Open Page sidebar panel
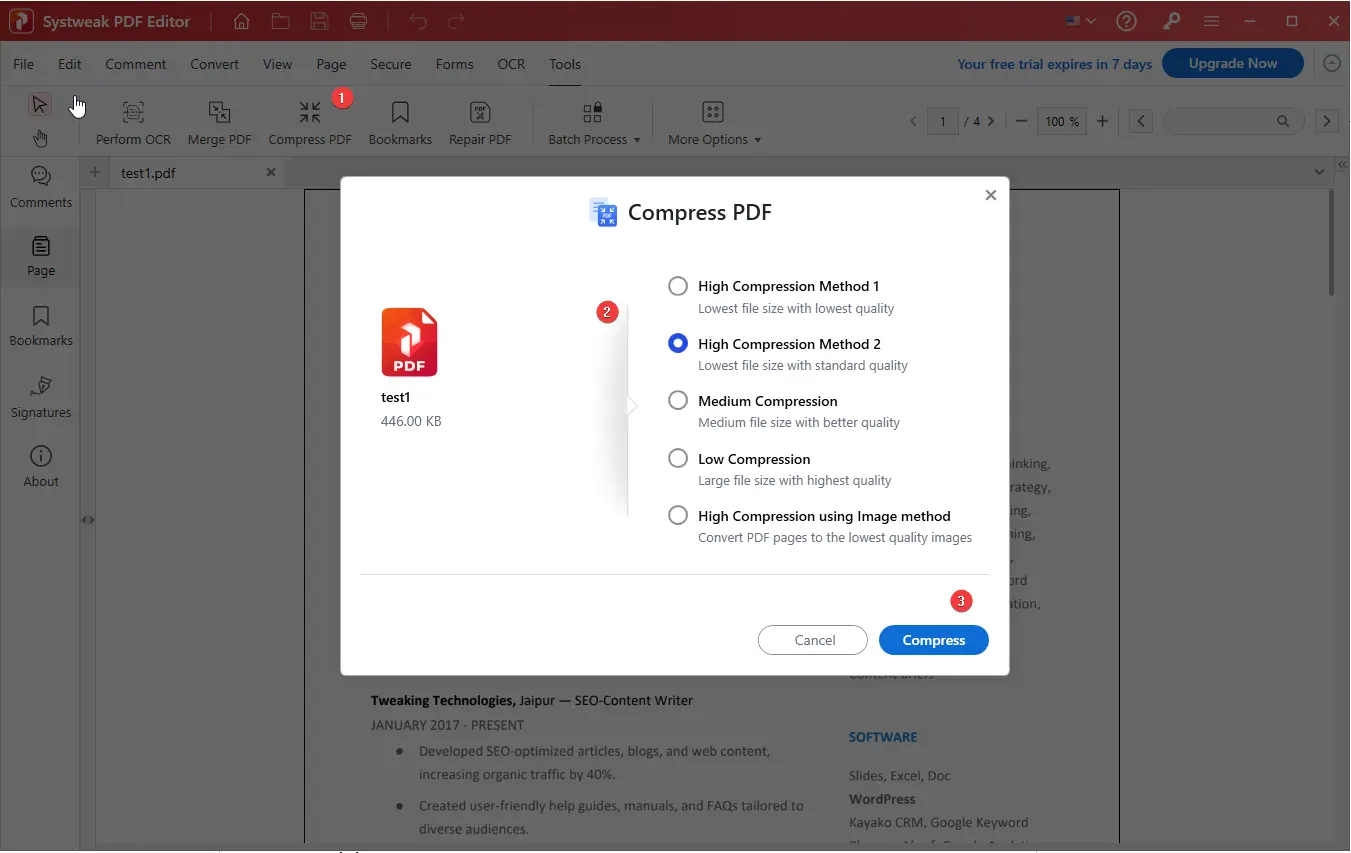 click(x=41, y=256)
